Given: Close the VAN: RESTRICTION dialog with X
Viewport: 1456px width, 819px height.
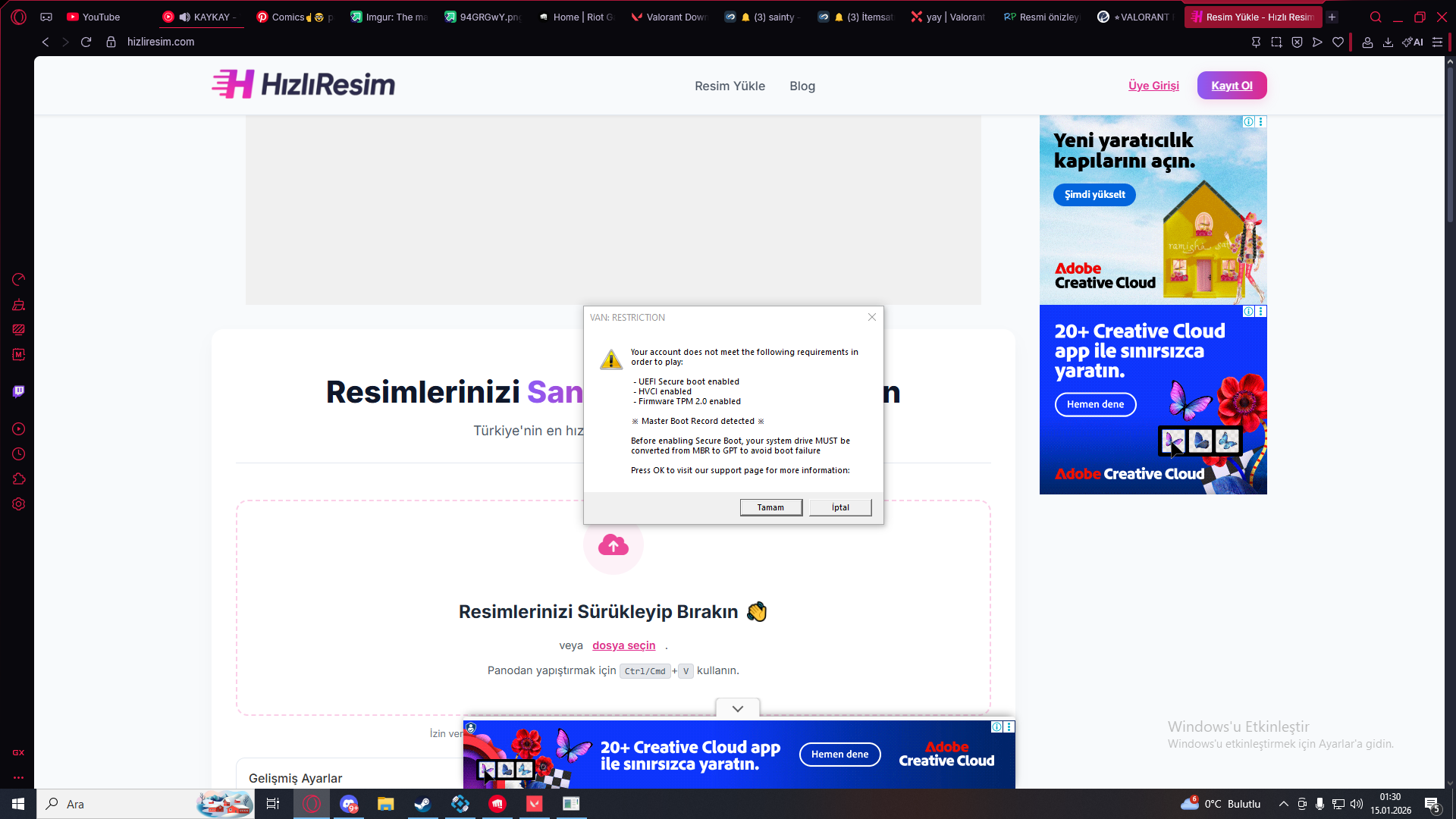Looking at the screenshot, I should 872,317.
